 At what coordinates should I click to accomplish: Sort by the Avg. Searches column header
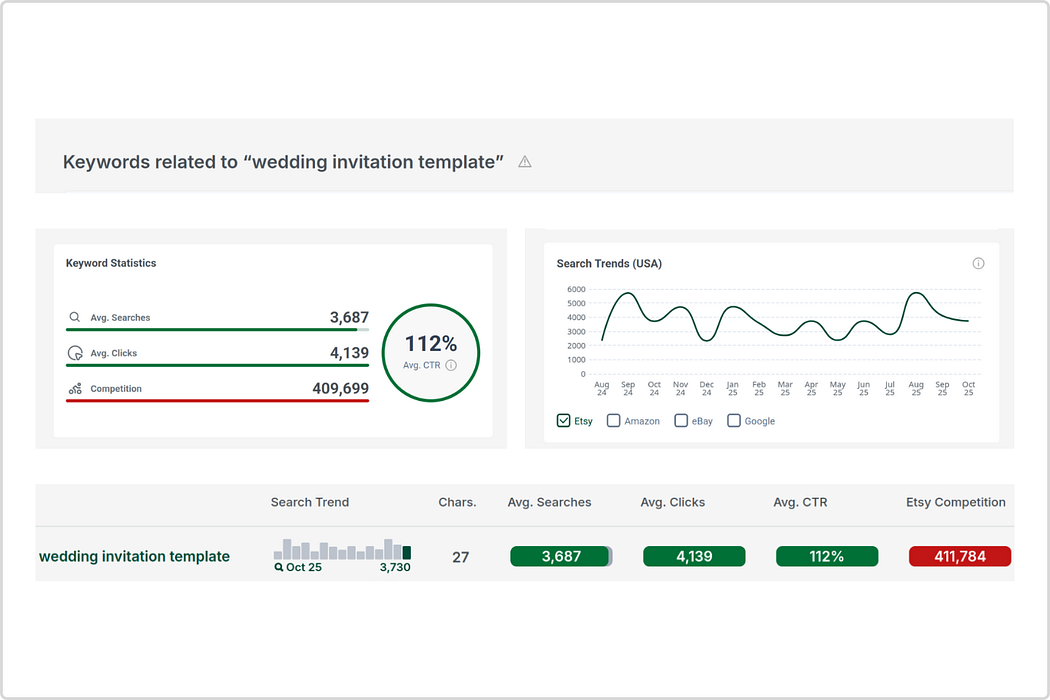pos(549,502)
